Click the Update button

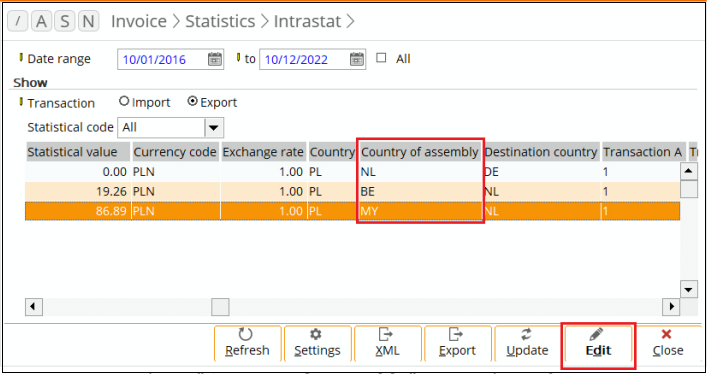[528, 344]
